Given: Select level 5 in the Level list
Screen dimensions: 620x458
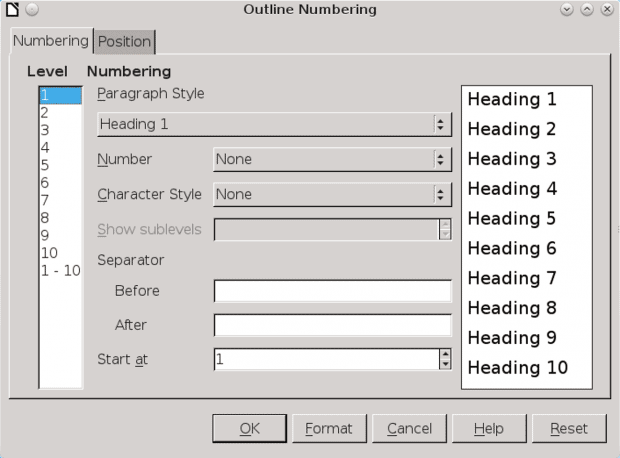Looking at the screenshot, I should click(61, 165).
